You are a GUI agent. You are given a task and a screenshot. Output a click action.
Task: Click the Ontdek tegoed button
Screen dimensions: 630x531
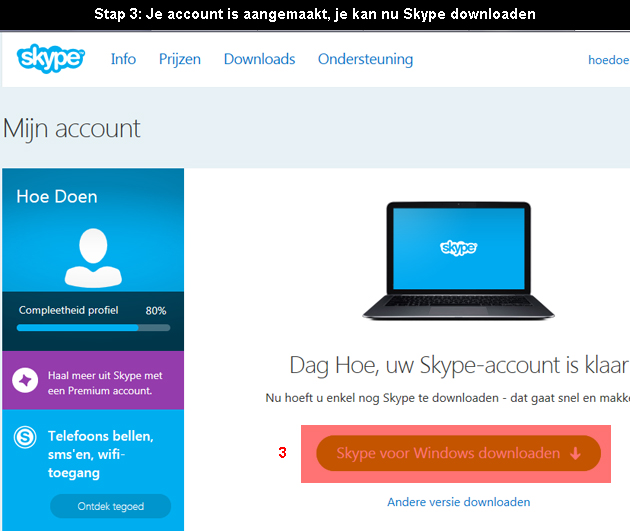coord(110,506)
